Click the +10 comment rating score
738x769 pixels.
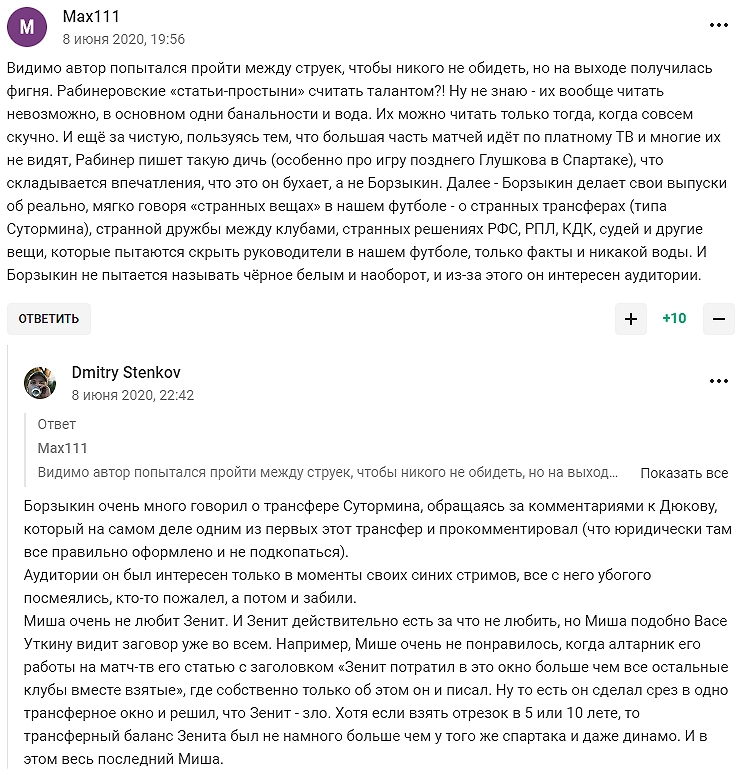click(674, 319)
